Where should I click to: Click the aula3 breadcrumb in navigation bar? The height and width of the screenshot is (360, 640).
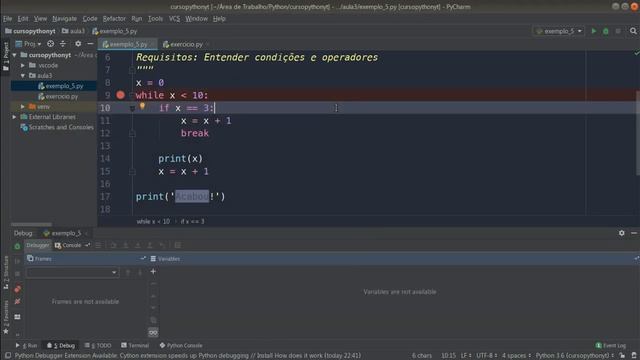[73, 31]
